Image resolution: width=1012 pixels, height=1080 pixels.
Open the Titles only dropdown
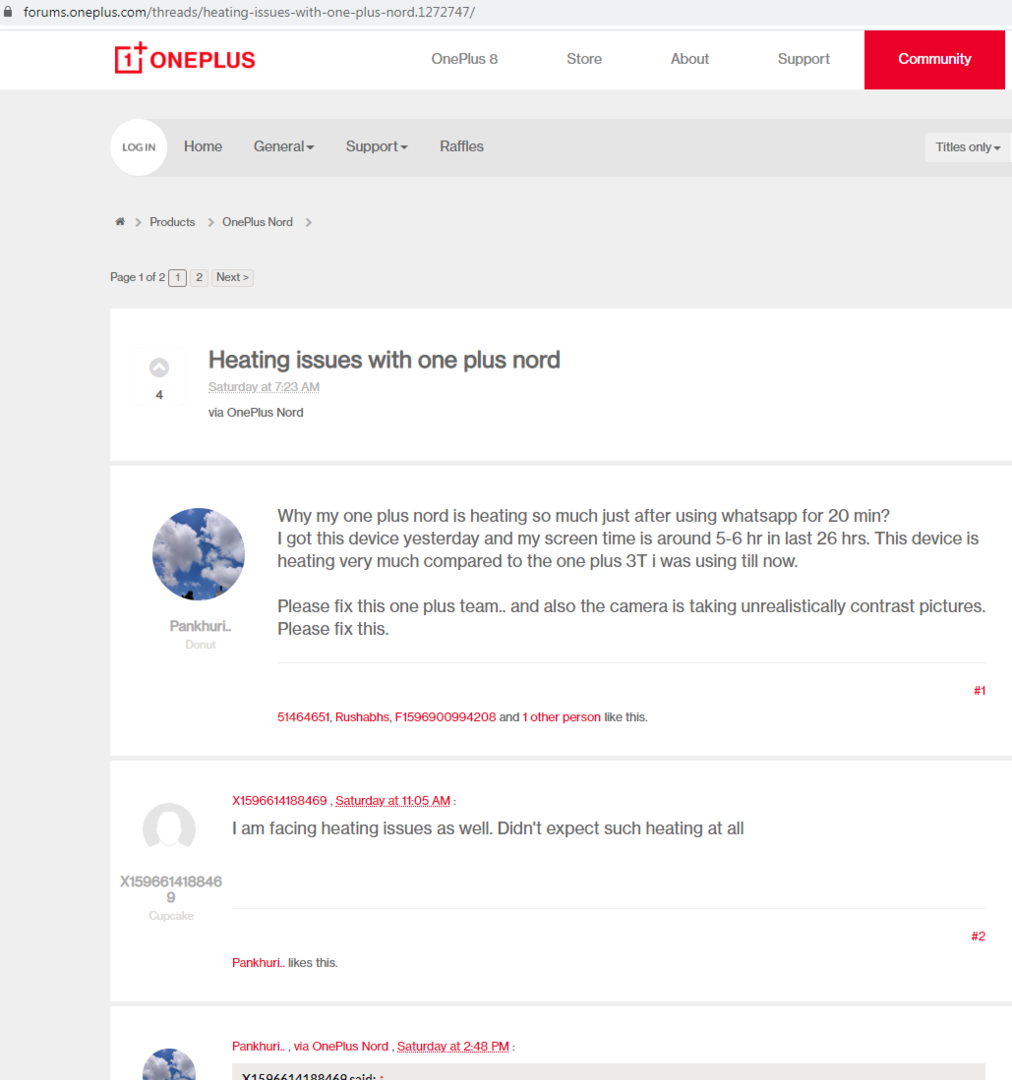pos(967,147)
